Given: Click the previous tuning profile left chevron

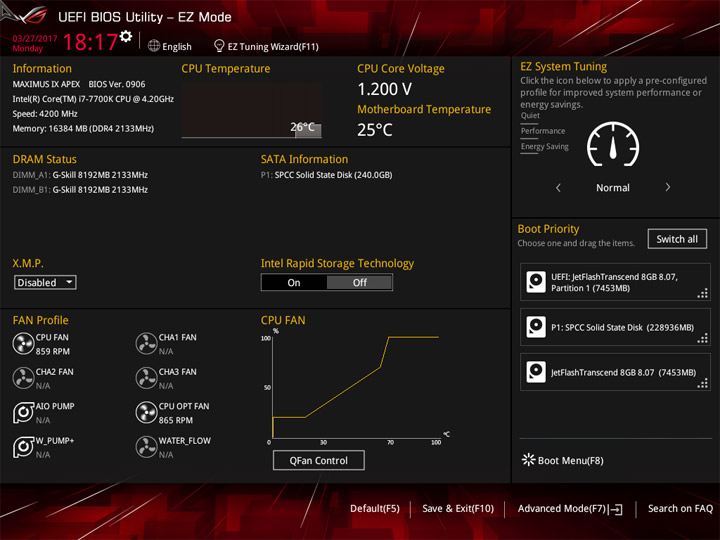Looking at the screenshot, I should tap(558, 187).
